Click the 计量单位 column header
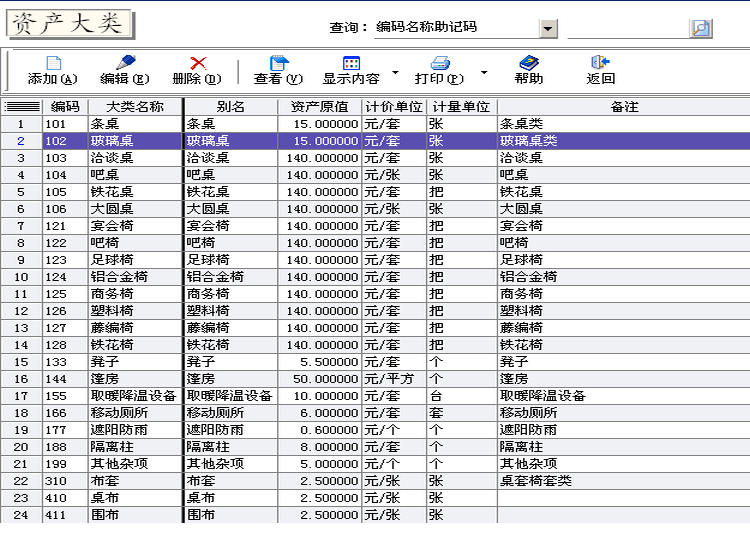Viewport: 750px width, 542px height. point(462,107)
